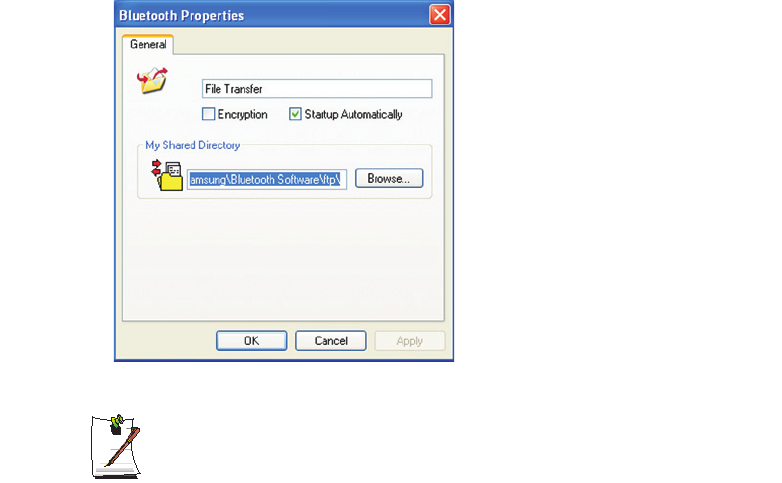The width and height of the screenshot is (782, 483).
Task: Click the greyed-out Apply button
Action: (x=409, y=341)
